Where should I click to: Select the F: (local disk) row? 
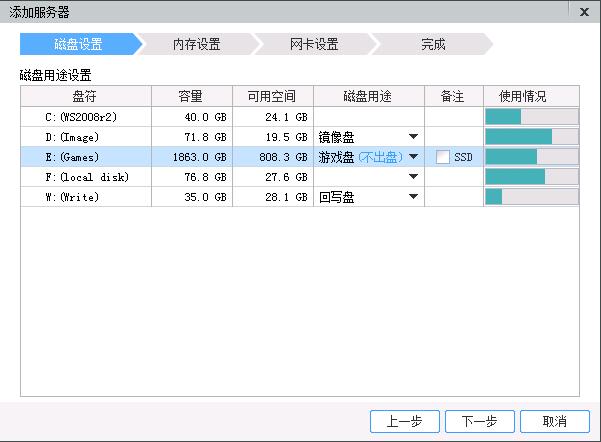(300, 177)
